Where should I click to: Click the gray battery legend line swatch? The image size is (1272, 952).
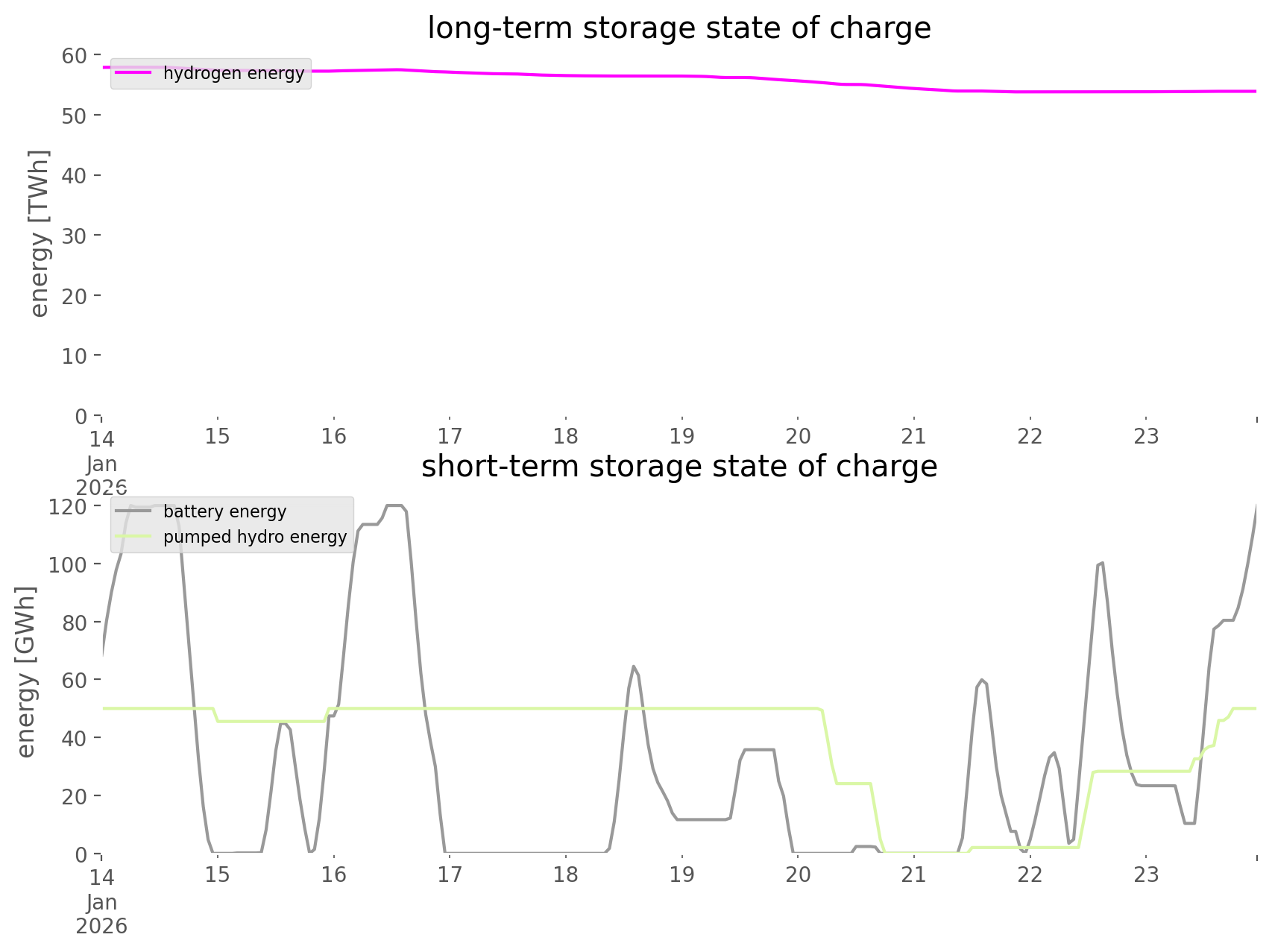pyautogui.click(x=133, y=511)
